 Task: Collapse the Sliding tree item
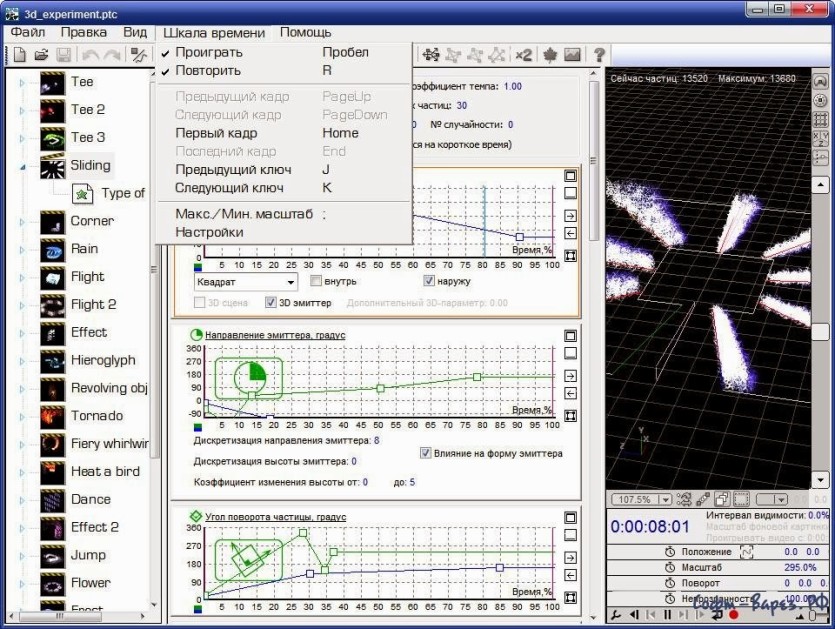[x=22, y=167]
